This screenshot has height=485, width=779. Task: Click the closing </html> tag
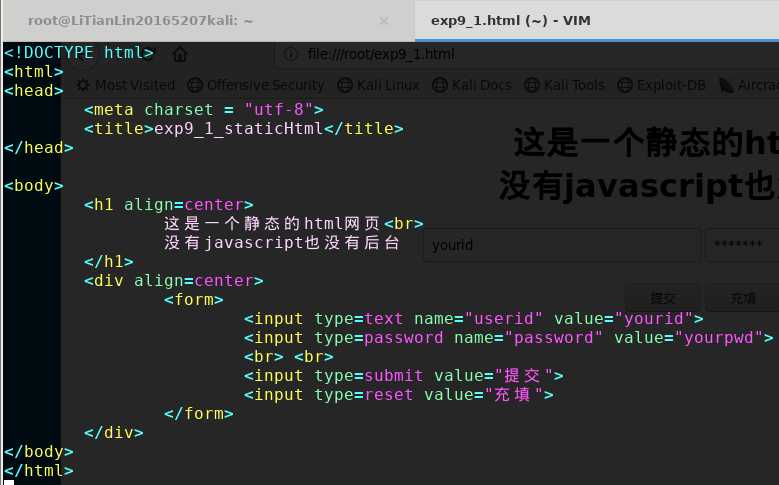[39, 471]
